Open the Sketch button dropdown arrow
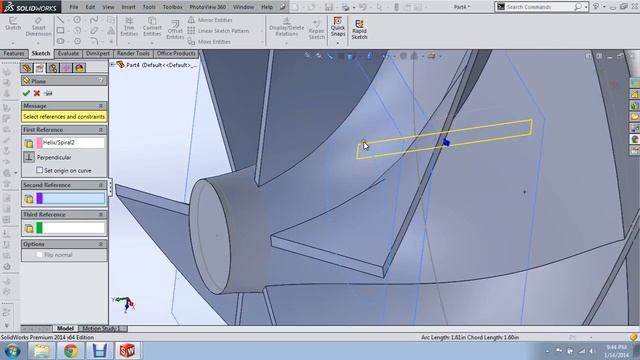This screenshot has height=360, width=640. point(13,43)
